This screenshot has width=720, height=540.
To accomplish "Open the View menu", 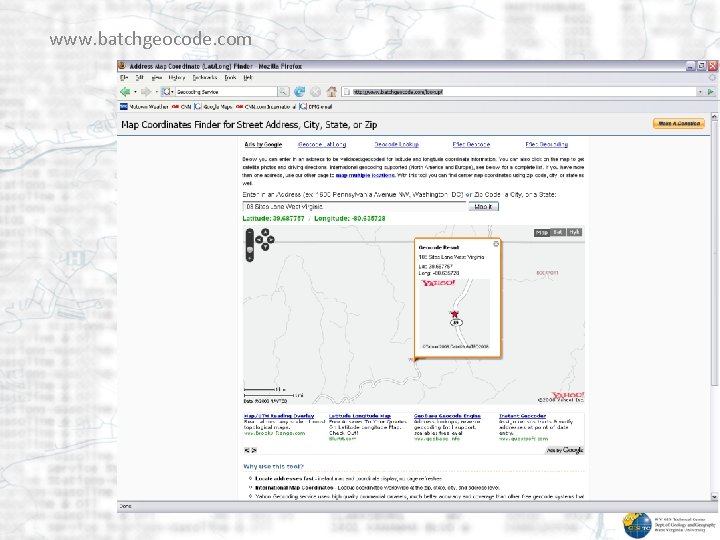I will [x=157, y=78].
